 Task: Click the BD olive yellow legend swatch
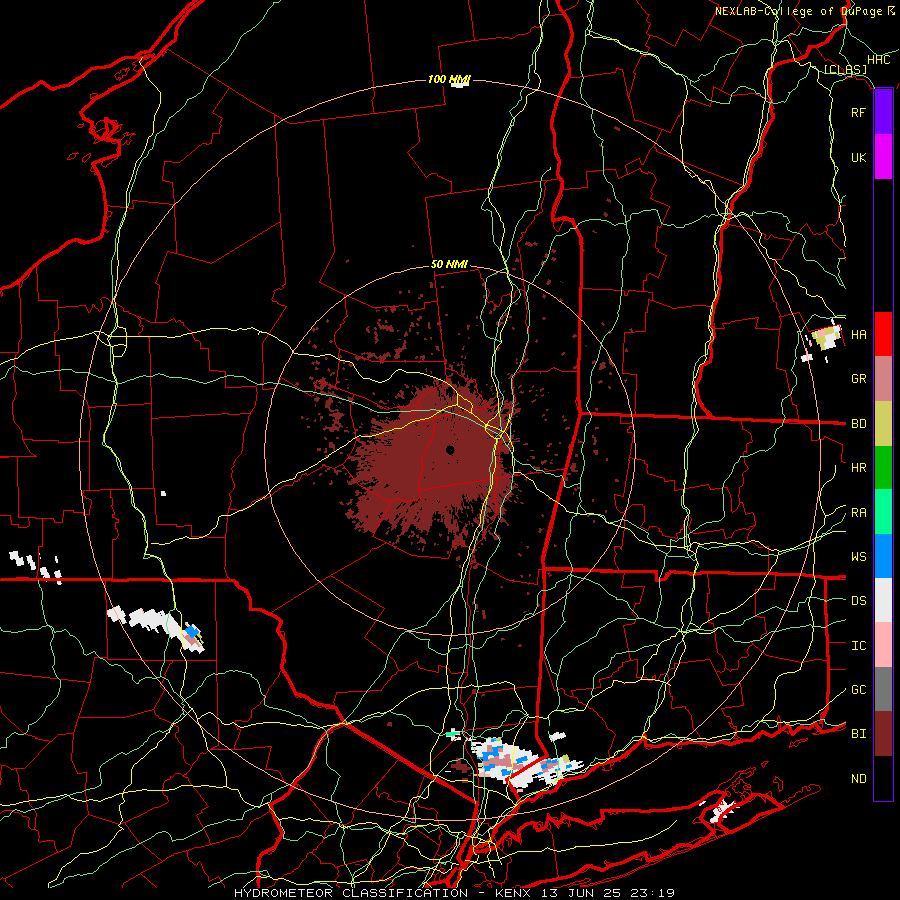click(883, 424)
